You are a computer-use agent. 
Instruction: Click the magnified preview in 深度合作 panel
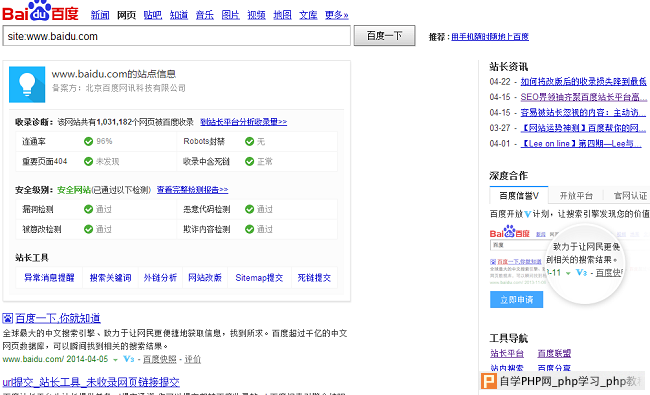click(585, 263)
